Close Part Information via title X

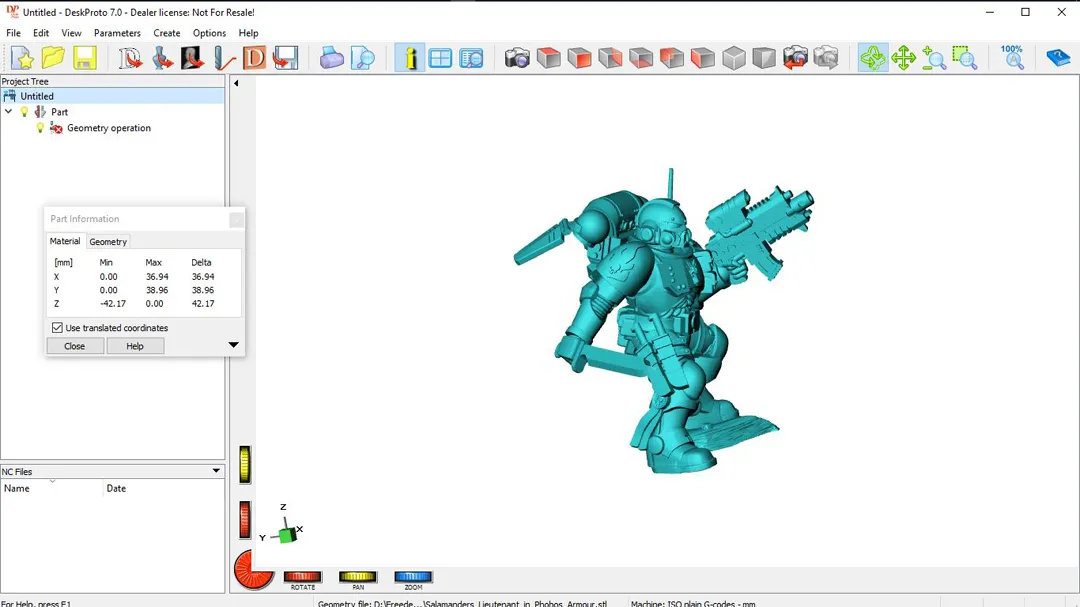click(x=236, y=220)
